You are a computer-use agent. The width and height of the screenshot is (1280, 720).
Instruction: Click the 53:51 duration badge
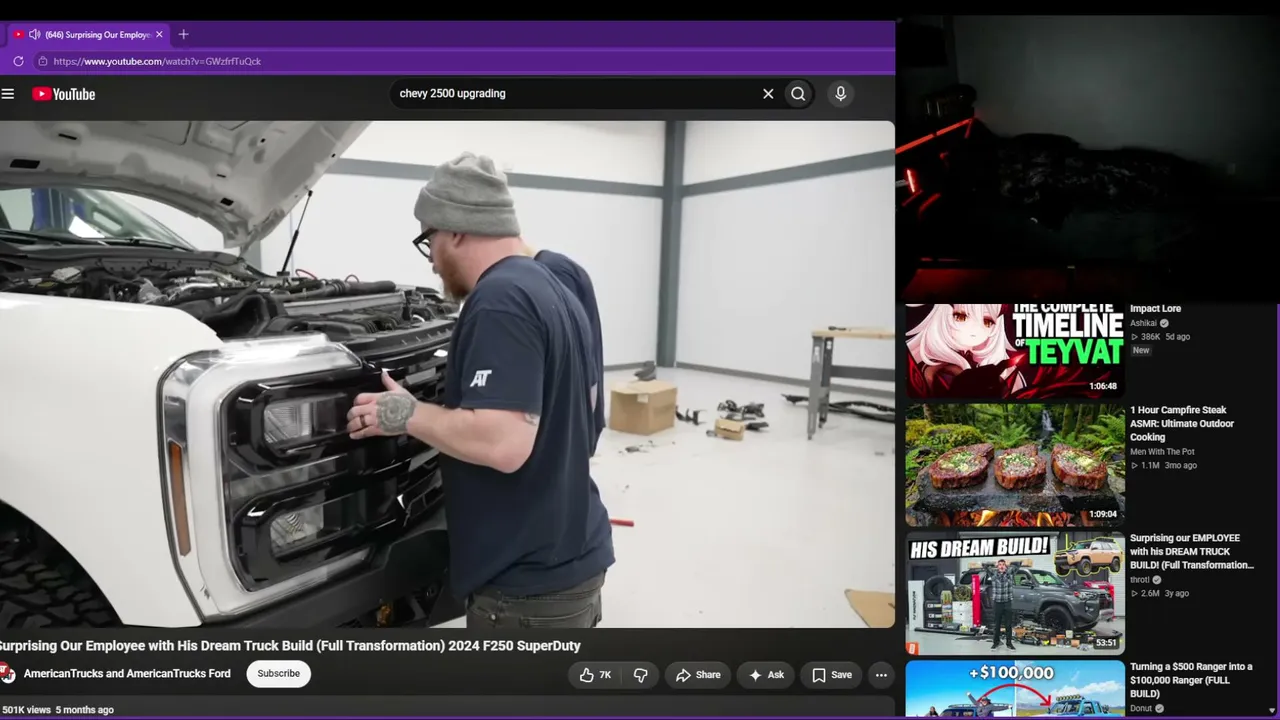tap(1106, 643)
